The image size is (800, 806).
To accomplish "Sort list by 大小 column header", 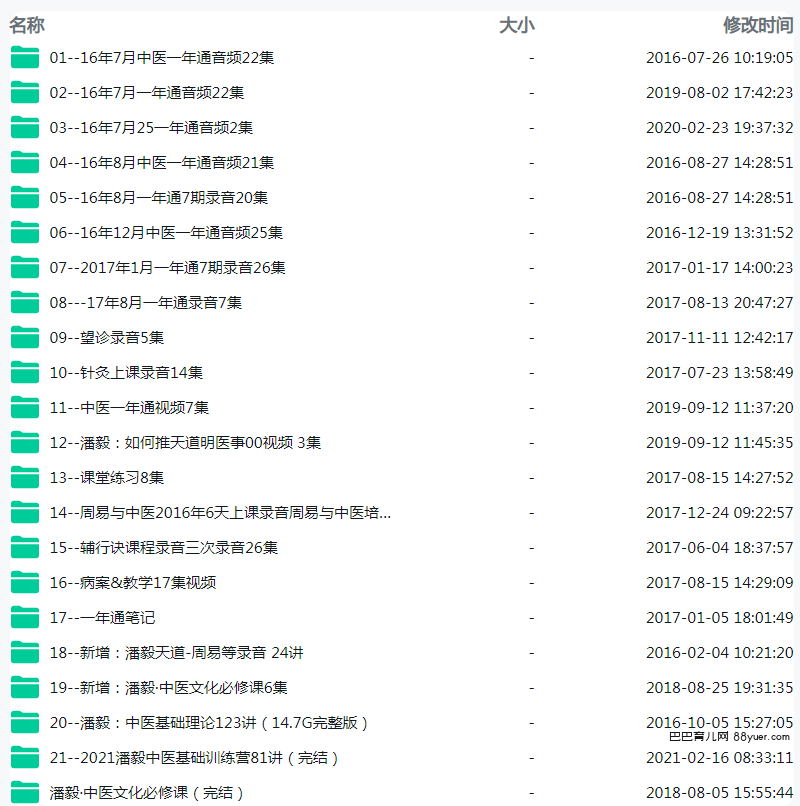I will (x=516, y=25).
